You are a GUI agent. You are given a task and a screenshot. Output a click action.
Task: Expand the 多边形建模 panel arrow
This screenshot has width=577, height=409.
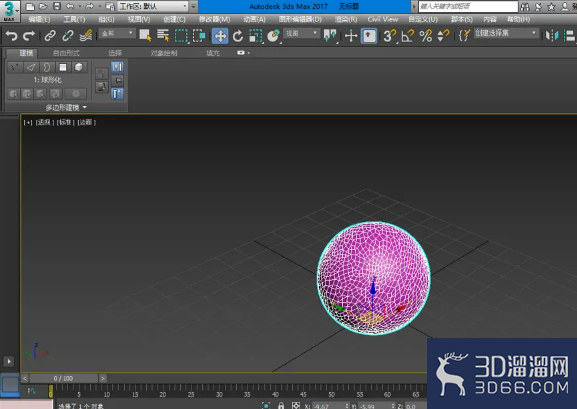85,107
